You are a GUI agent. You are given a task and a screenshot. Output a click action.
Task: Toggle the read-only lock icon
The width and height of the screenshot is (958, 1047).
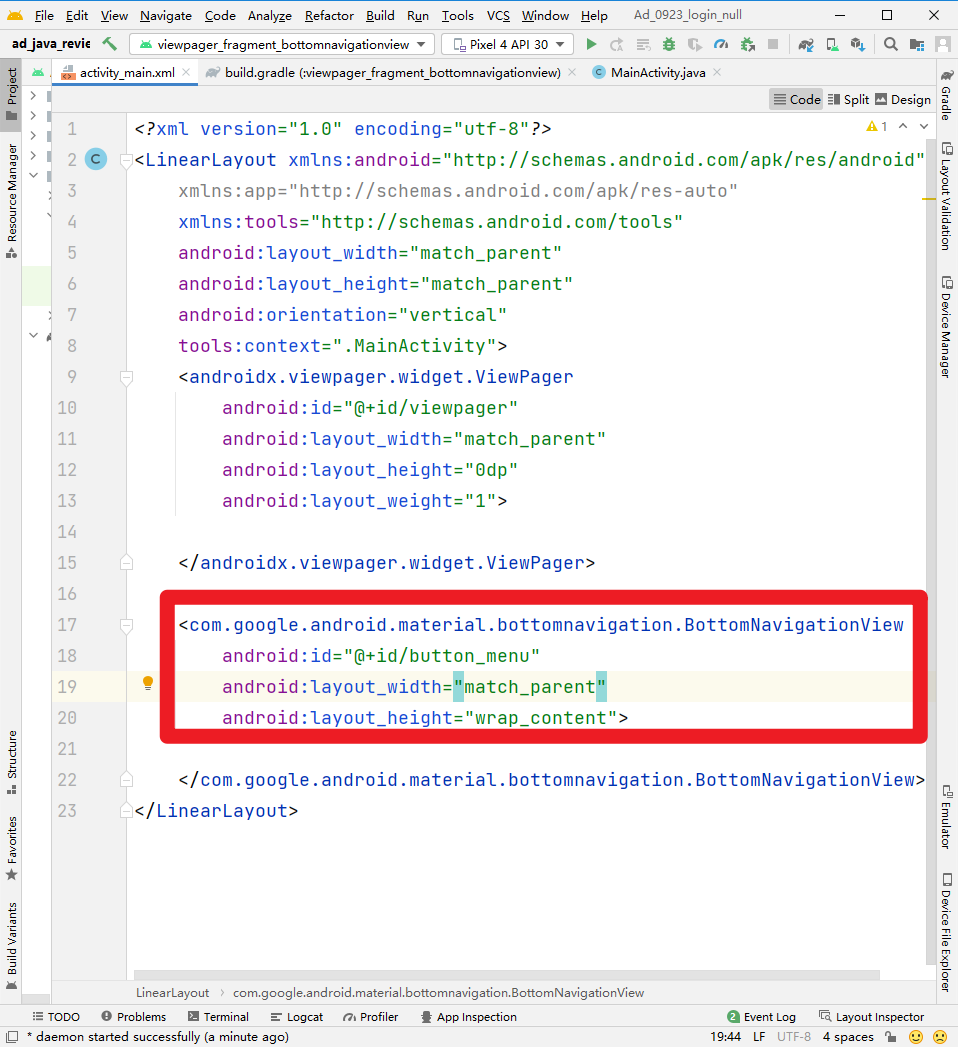[891, 1036]
